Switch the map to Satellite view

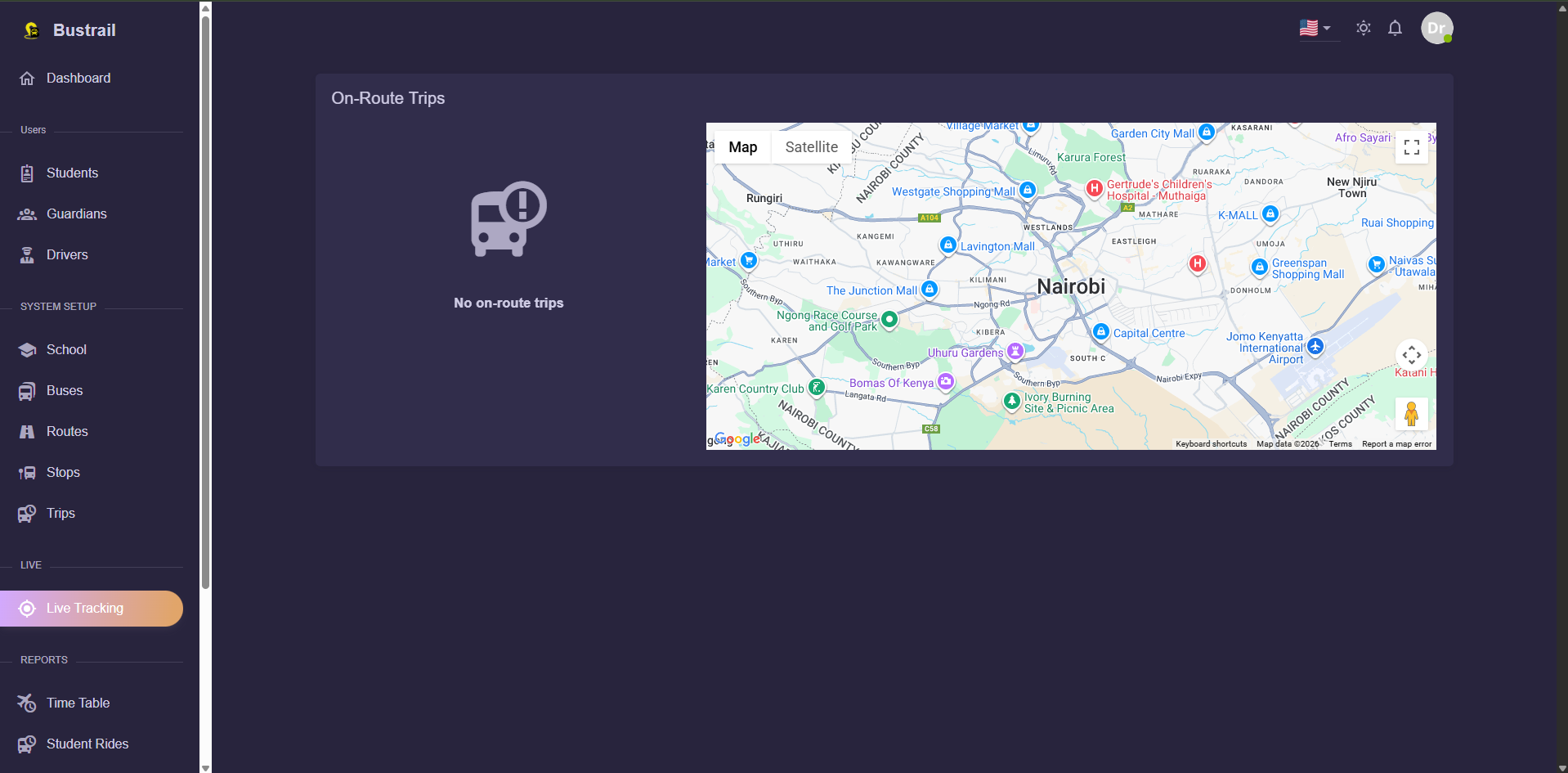pyautogui.click(x=811, y=146)
